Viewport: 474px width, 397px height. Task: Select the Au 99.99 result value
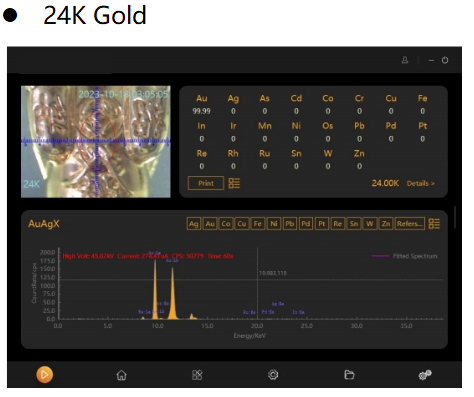(201, 111)
